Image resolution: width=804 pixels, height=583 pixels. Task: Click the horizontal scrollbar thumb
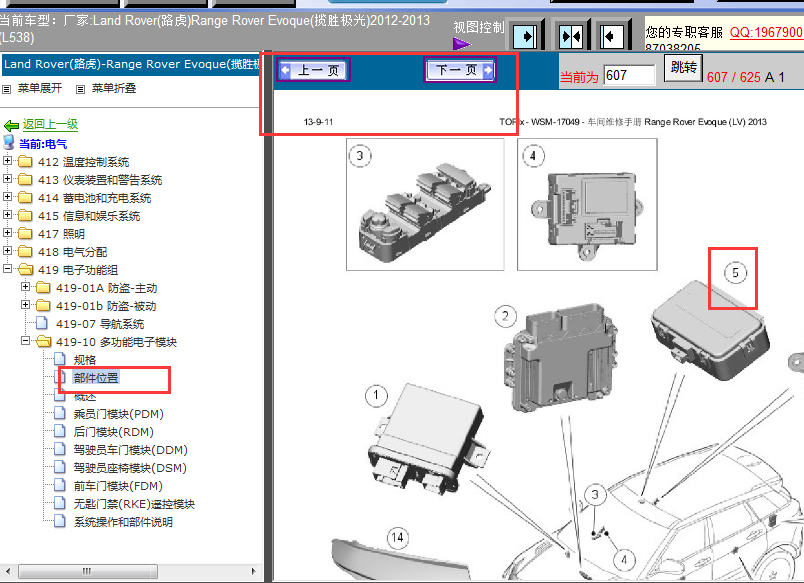point(88,571)
